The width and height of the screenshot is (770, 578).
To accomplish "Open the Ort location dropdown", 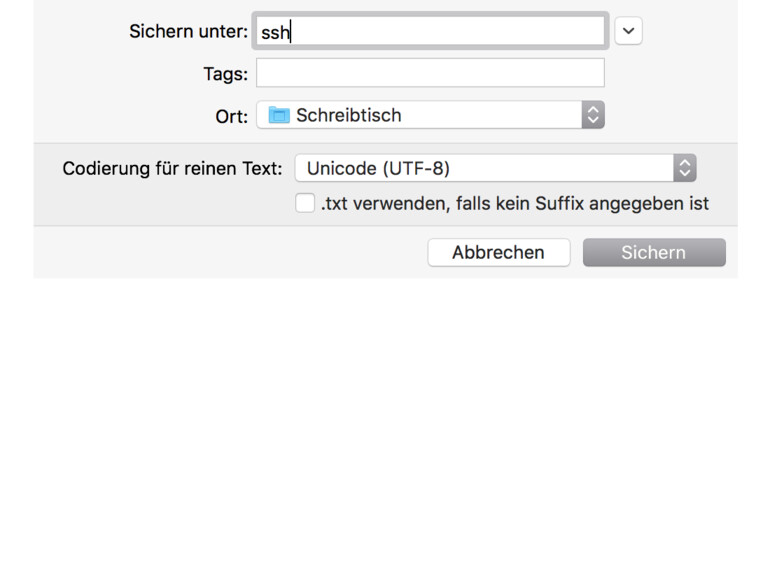I will (430, 115).
